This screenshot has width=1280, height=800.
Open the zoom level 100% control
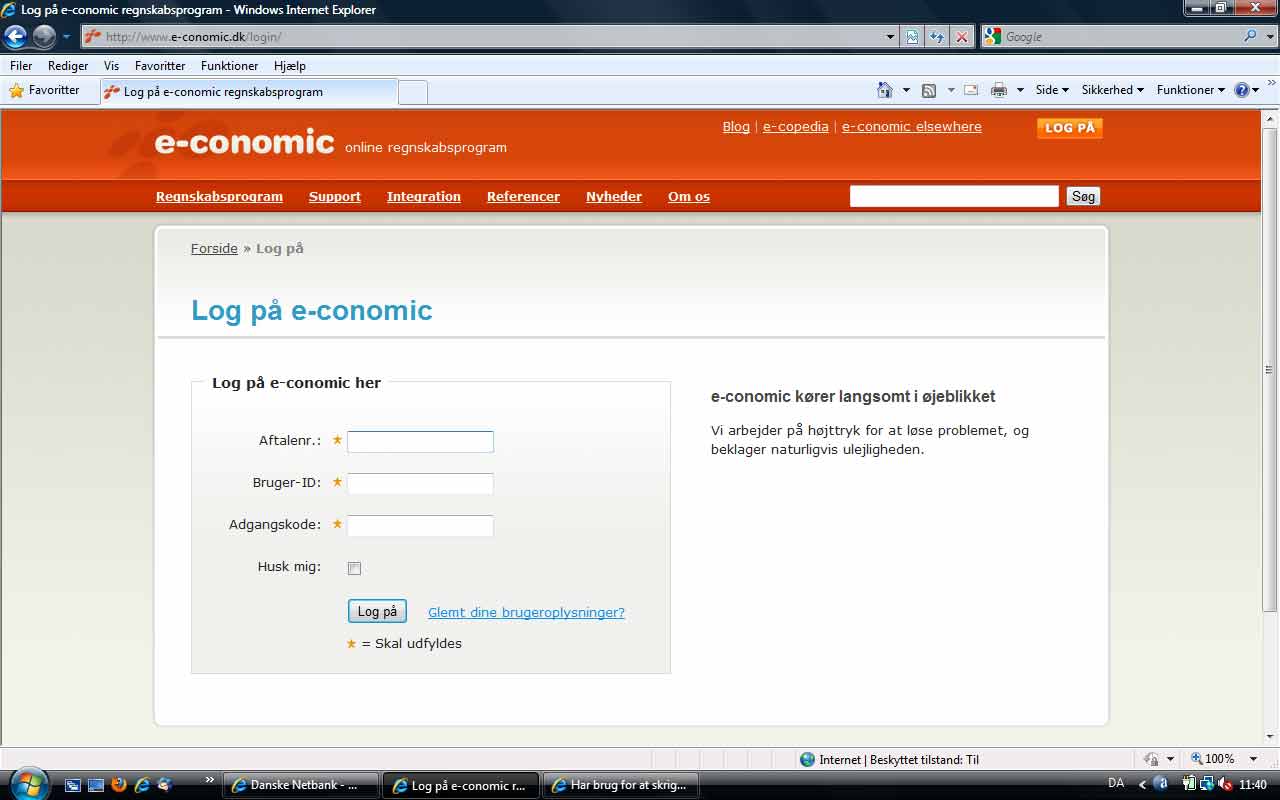[1219, 759]
